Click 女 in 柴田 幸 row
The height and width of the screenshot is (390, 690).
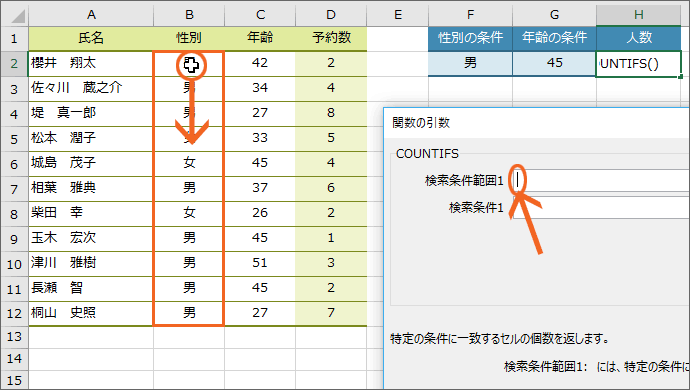pos(189,213)
